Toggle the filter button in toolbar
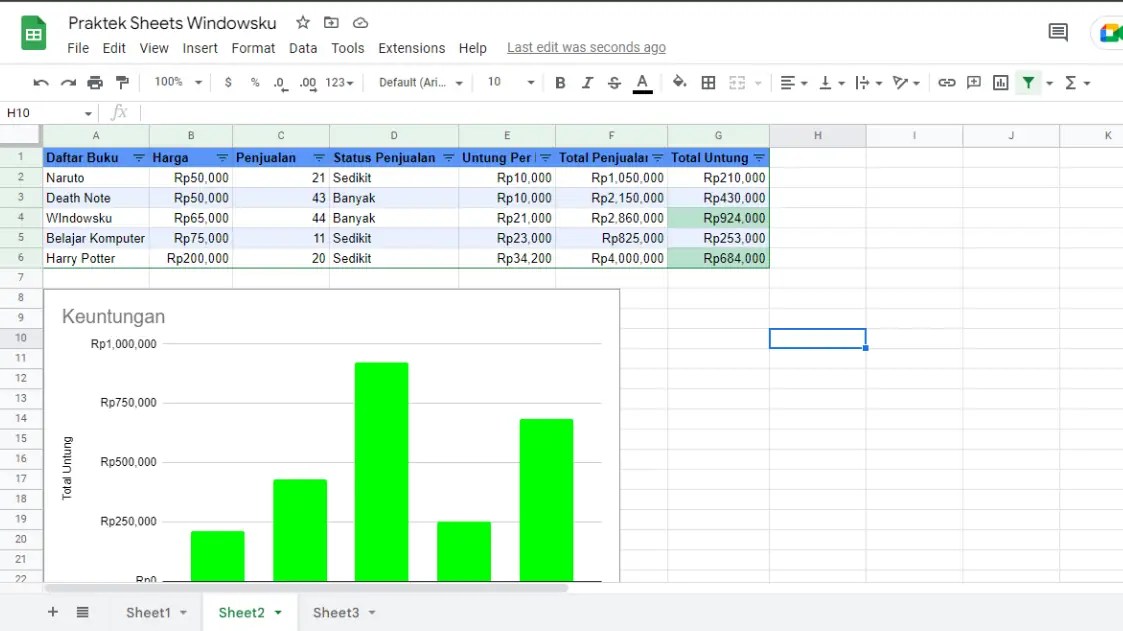The height and width of the screenshot is (631, 1123). tap(1028, 83)
